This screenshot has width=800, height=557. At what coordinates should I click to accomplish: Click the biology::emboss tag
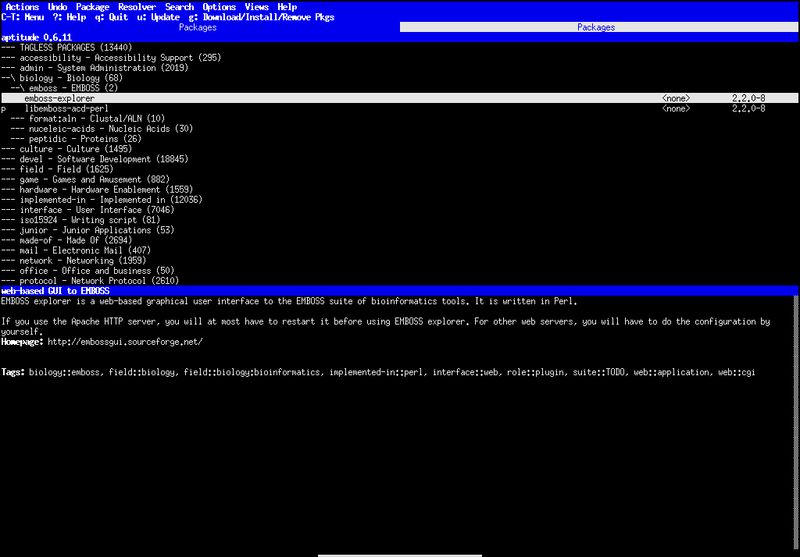point(64,372)
